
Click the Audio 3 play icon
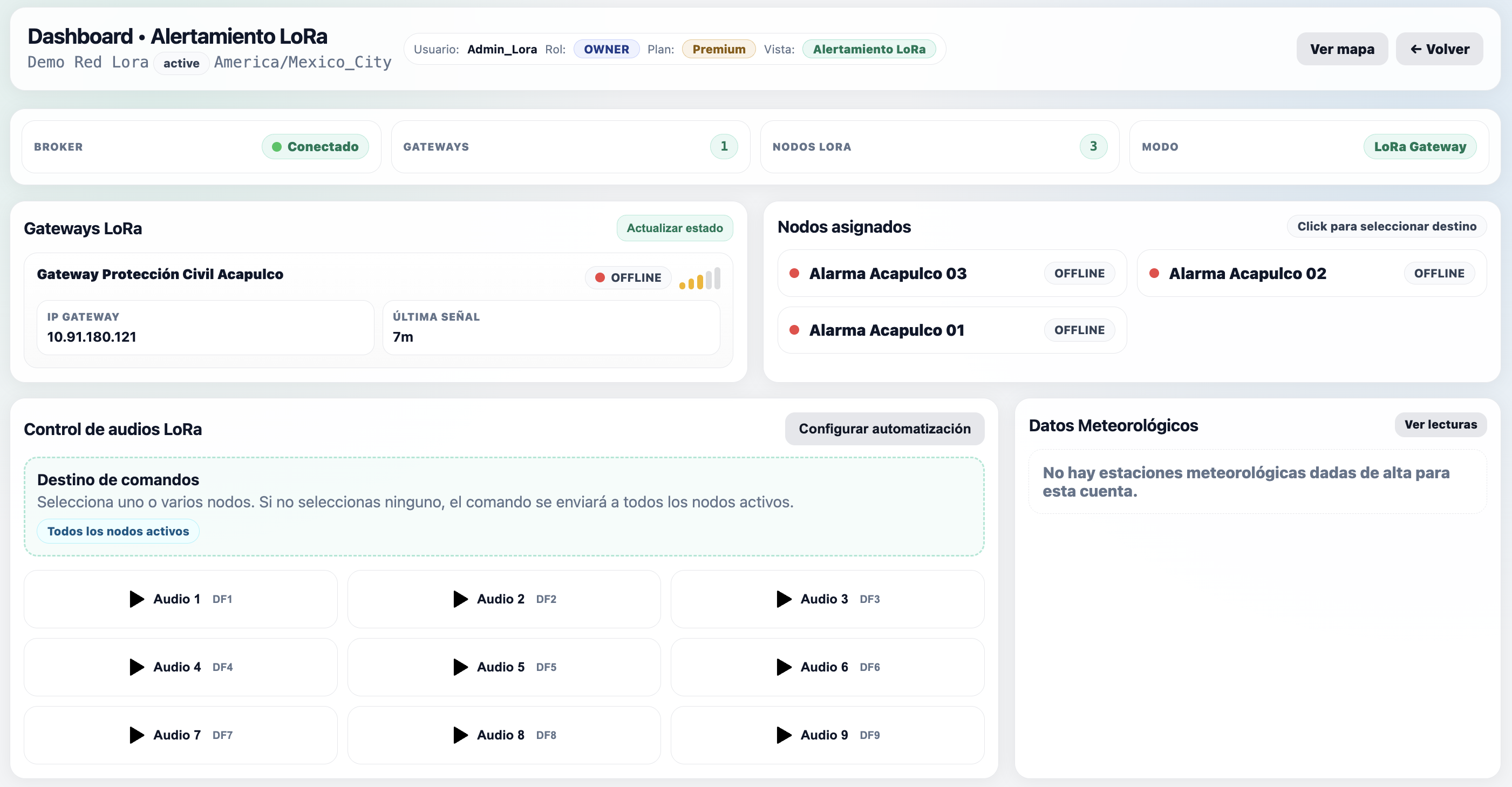[x=784, y=599]
